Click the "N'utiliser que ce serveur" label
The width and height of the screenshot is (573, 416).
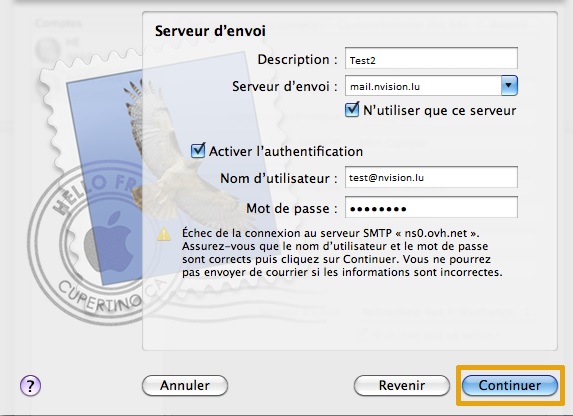coord(439,110)
